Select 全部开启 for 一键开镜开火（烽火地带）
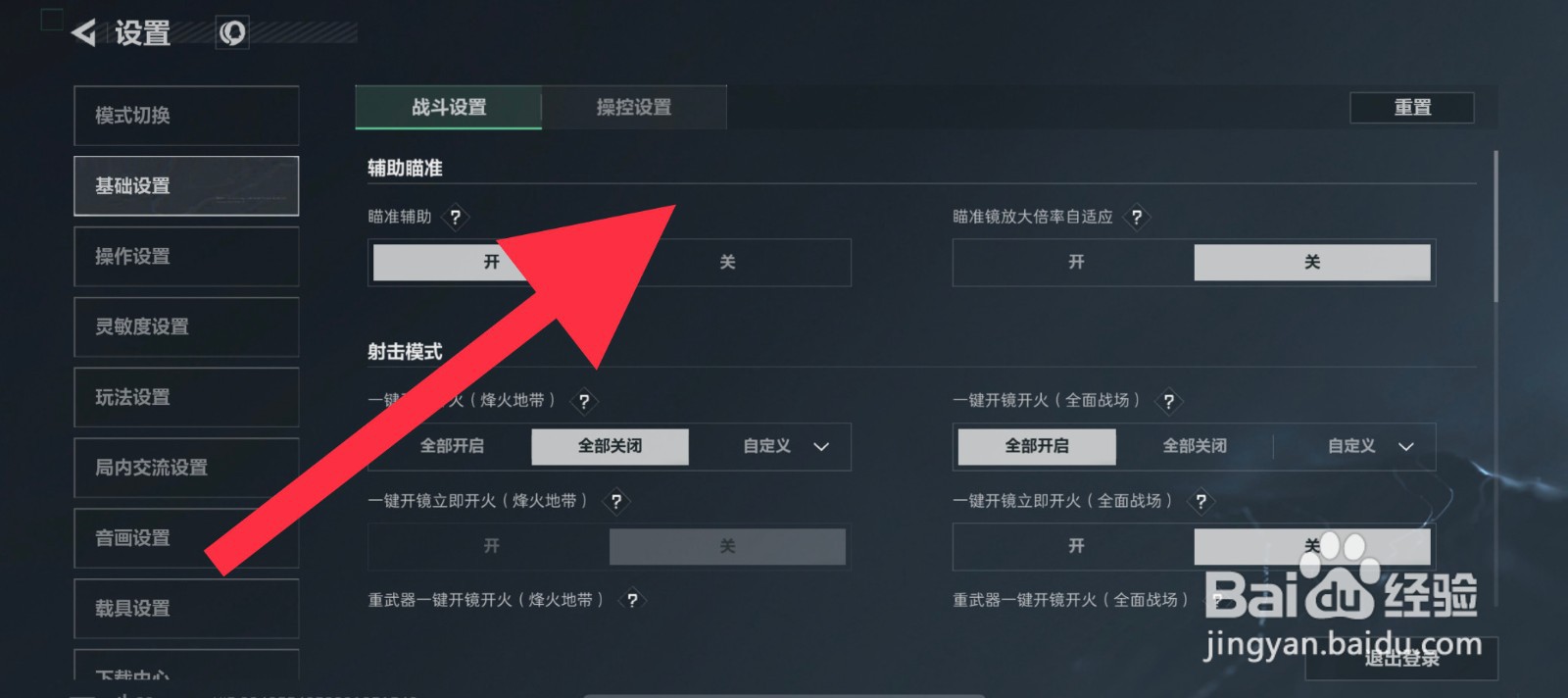The width and height of the screenshot is (1568, 698). pos(452,446)
